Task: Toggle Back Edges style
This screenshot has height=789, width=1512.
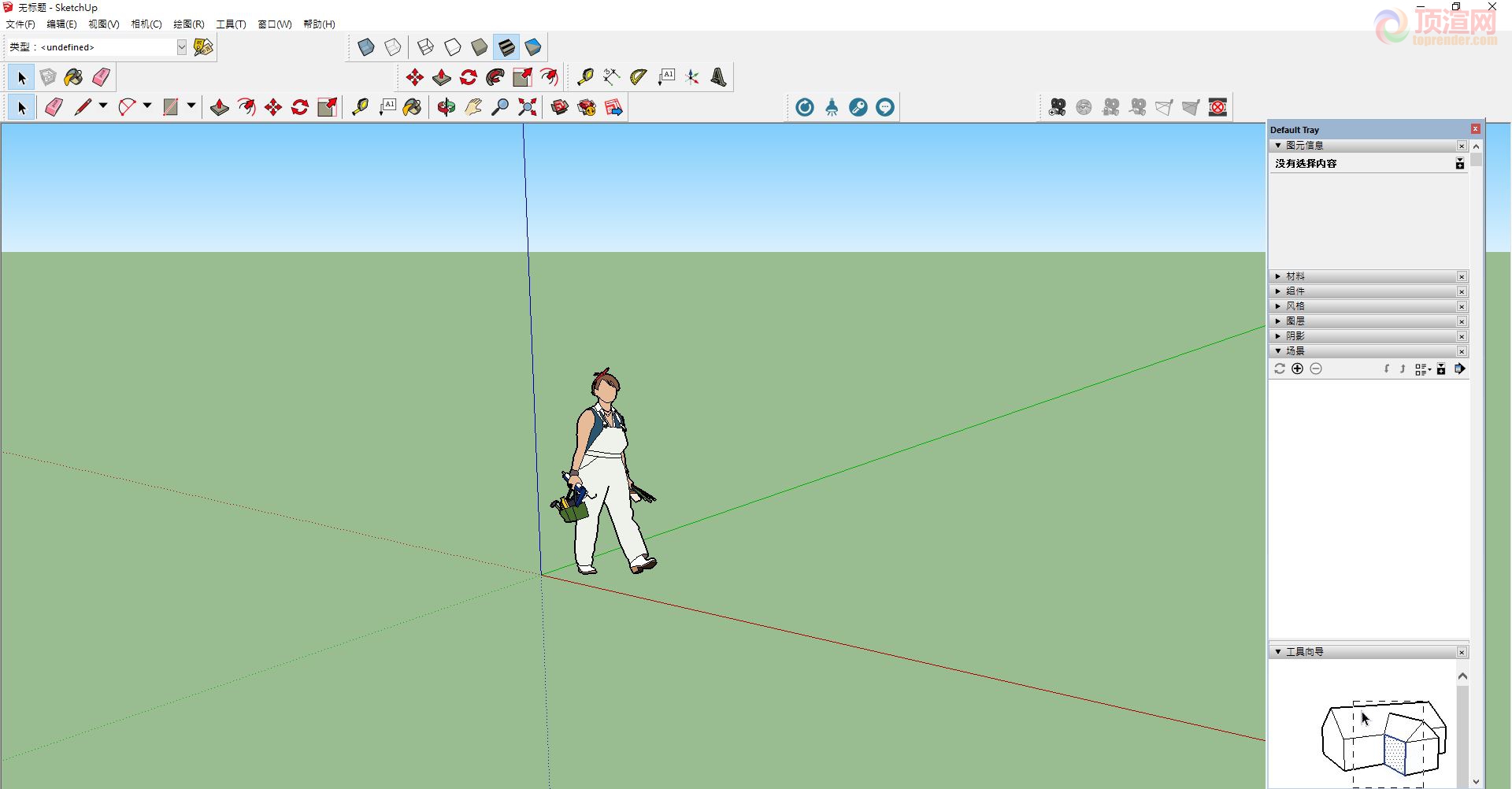Action: pos(393,47)
